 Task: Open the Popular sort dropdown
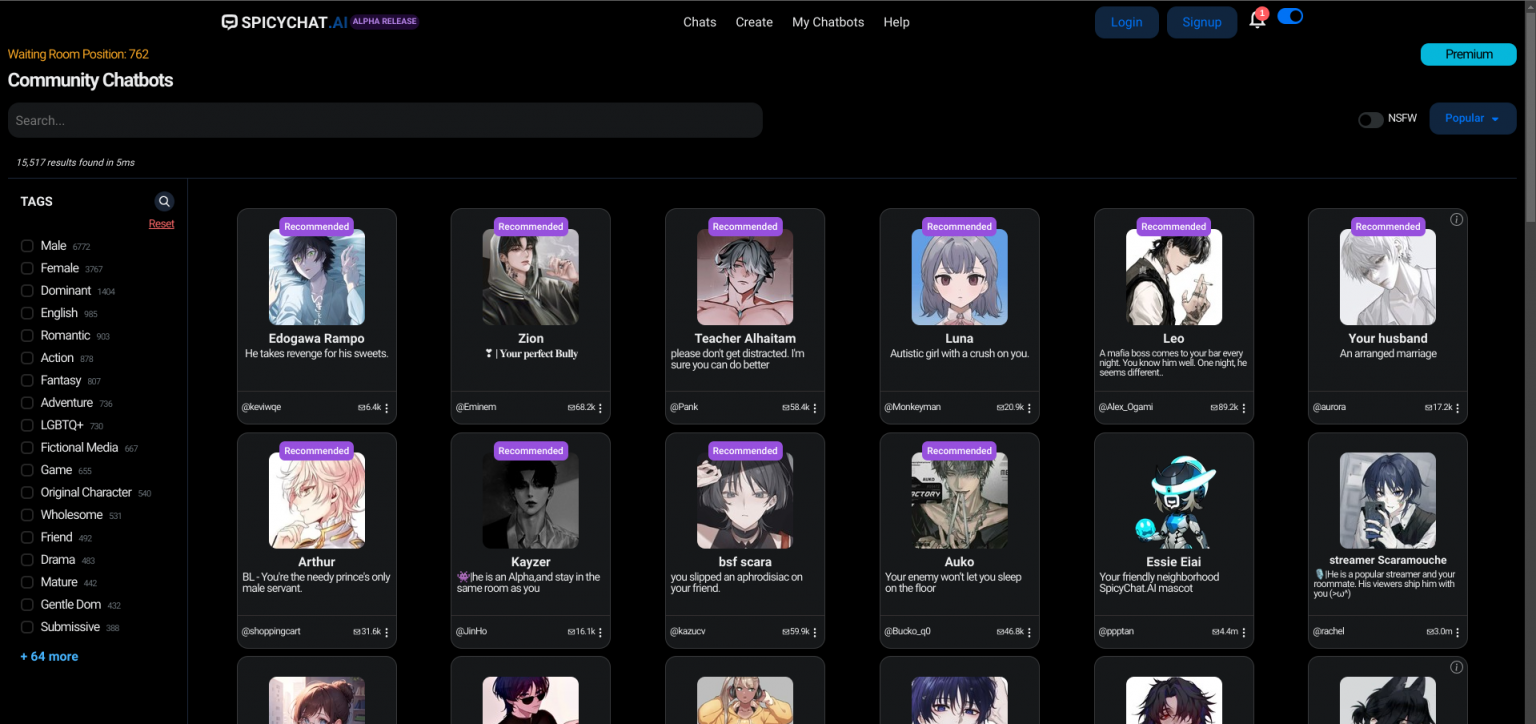(1472, 119)
